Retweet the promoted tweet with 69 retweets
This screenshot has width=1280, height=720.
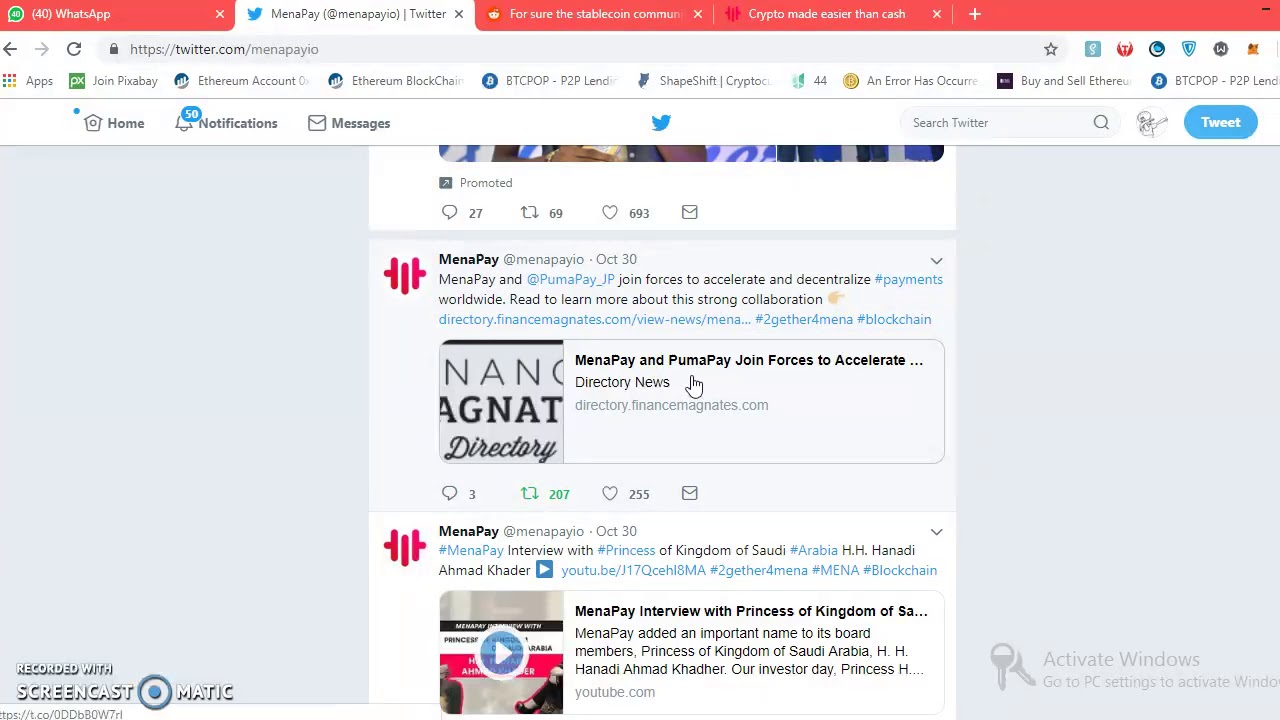click(x=530, y=212)
